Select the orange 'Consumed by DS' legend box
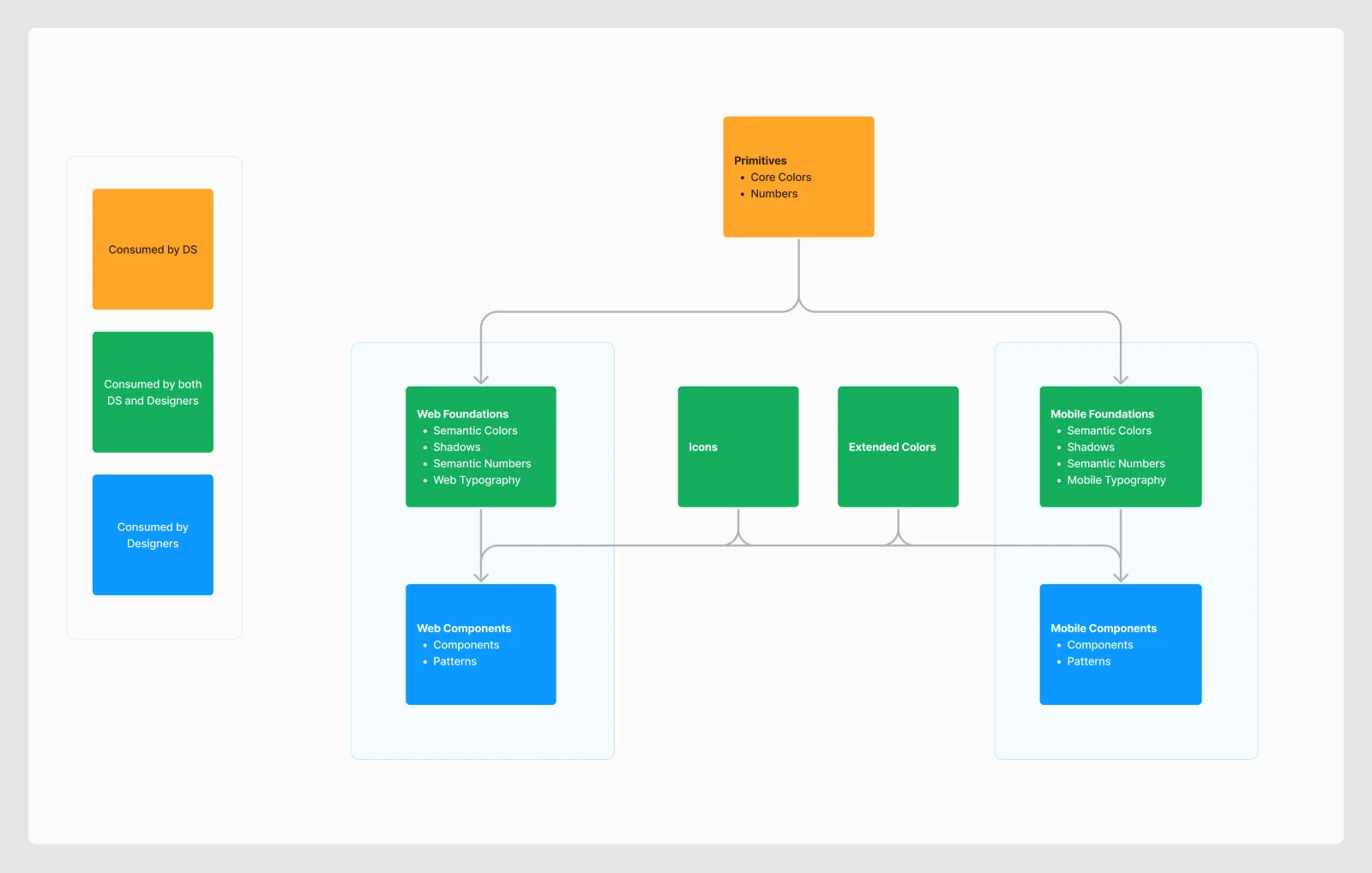 pos(153,250)
